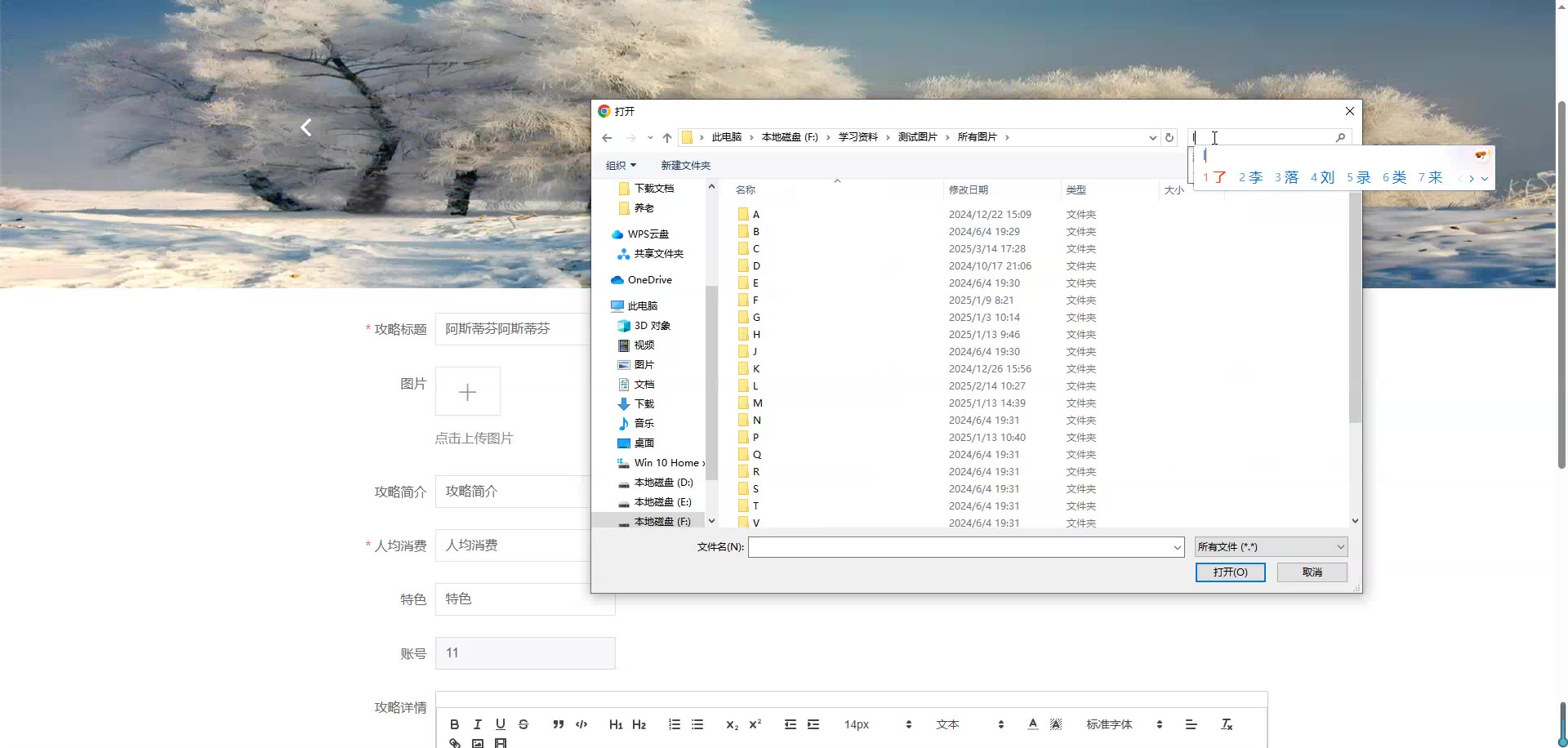Select 学习资料 in the address breadcrumb
The image size is (1568, 748).
tap(857, 137)
